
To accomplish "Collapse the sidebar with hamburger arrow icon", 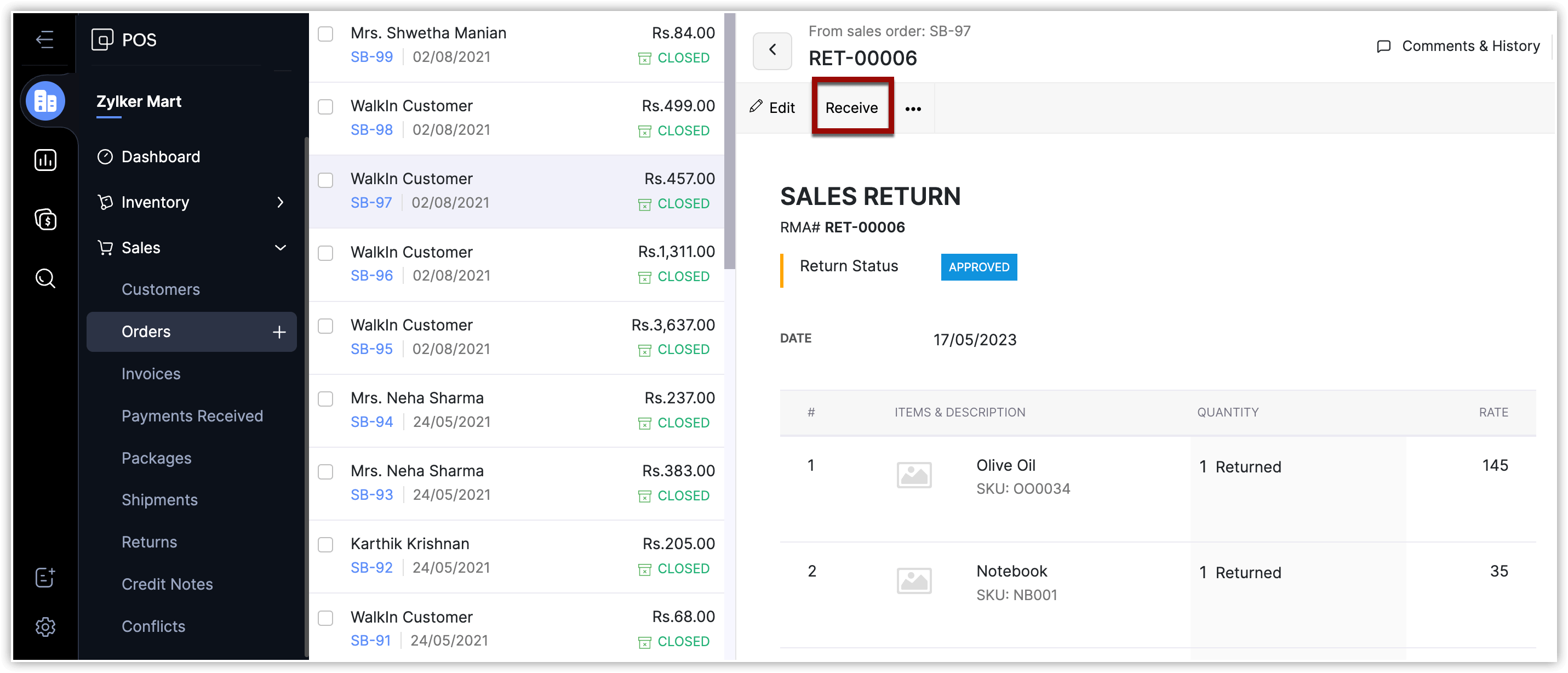I will pyautogui.click(x=44, y=39).
